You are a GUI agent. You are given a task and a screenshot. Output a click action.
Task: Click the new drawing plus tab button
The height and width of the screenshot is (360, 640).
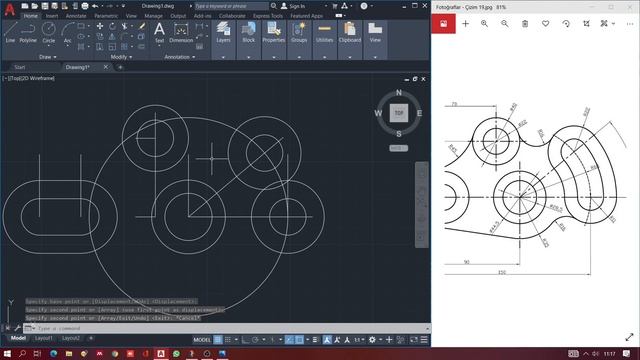[x=120, y=67]
